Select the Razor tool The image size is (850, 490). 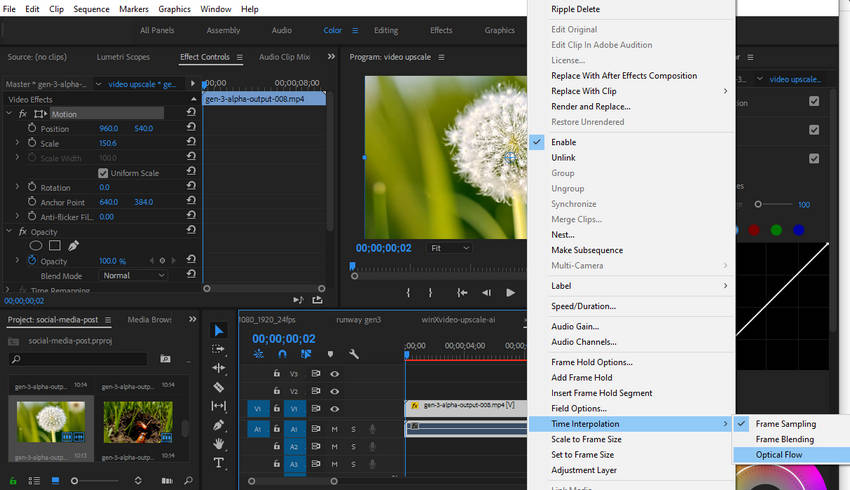click(218, 387)
